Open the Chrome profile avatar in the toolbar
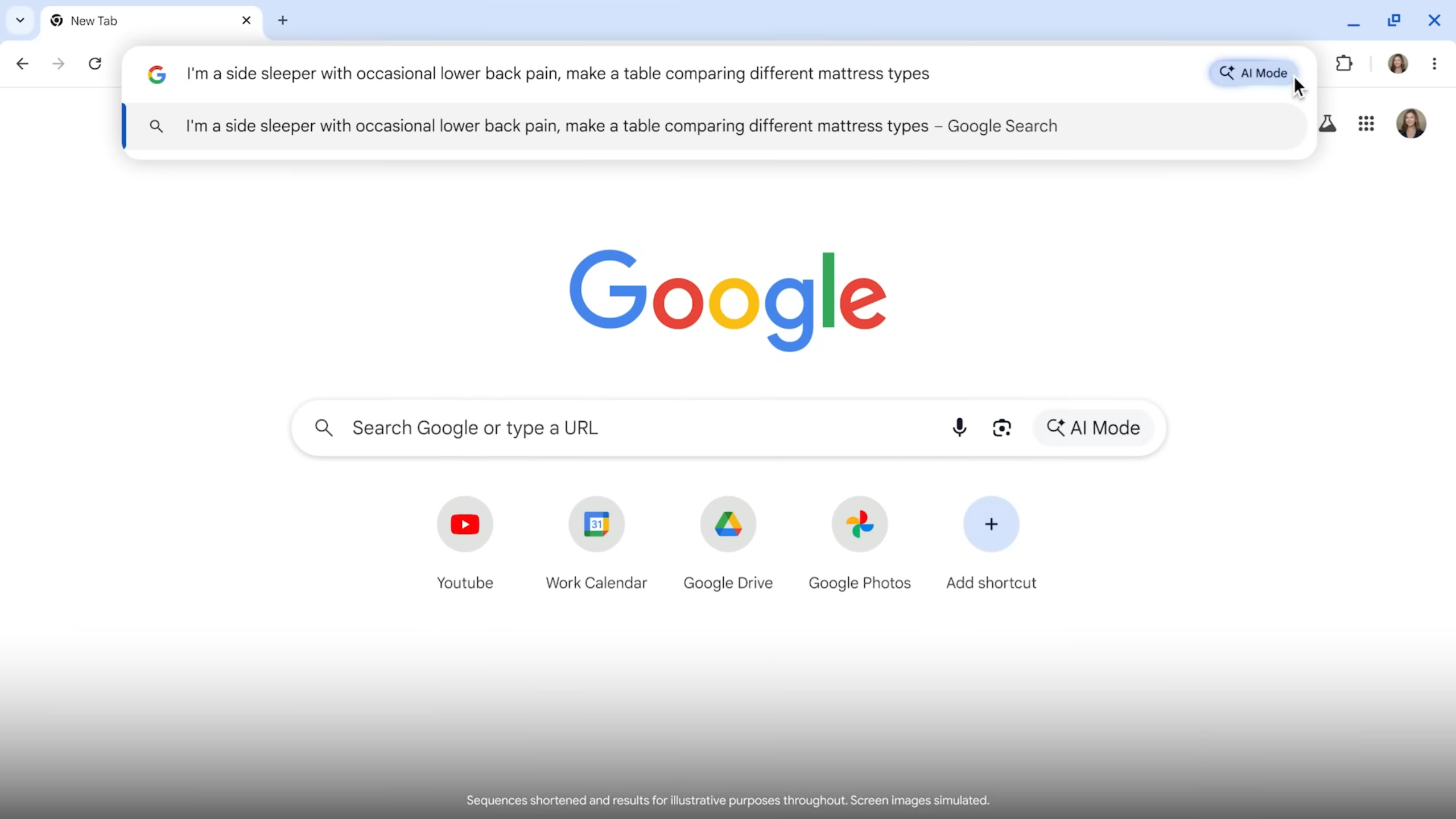The width and height of the screenshot is (1456, 819). pos(1398,63)
